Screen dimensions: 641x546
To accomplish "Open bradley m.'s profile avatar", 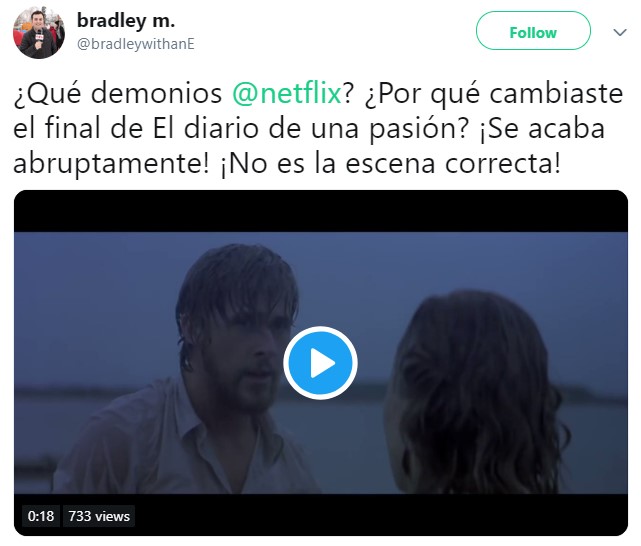I will click(x=39, y=33).
